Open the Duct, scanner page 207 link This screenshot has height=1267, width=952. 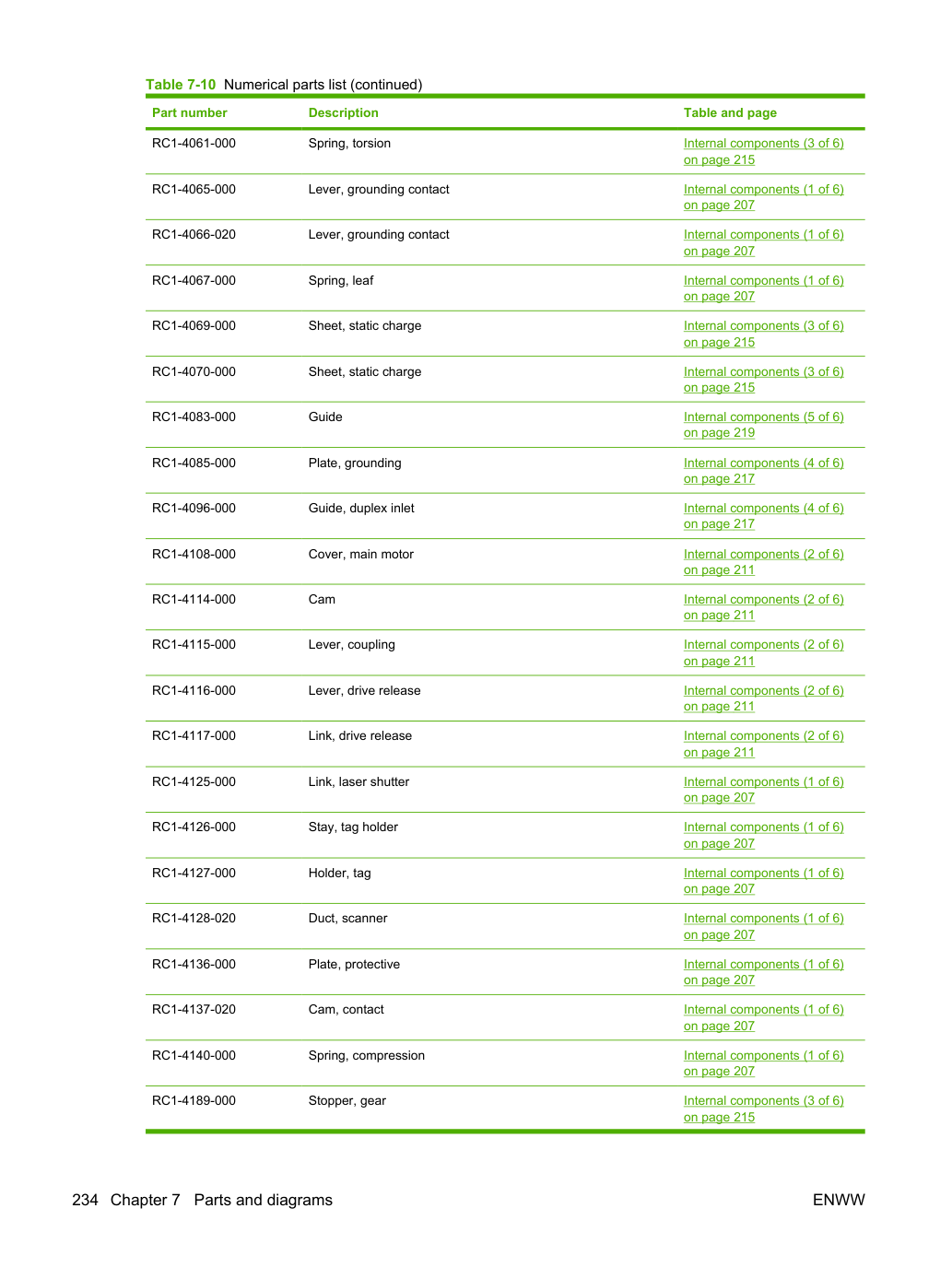[763, 926]
